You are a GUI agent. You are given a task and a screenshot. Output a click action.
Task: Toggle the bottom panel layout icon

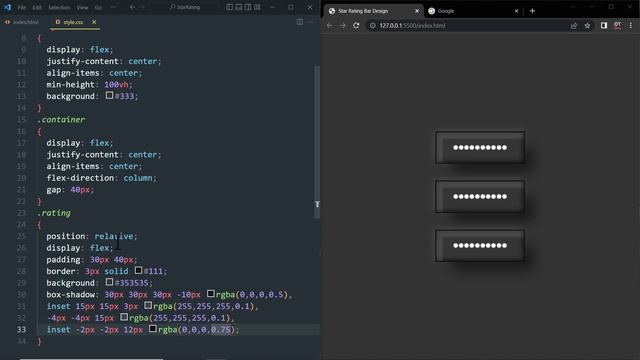point(239,7)
